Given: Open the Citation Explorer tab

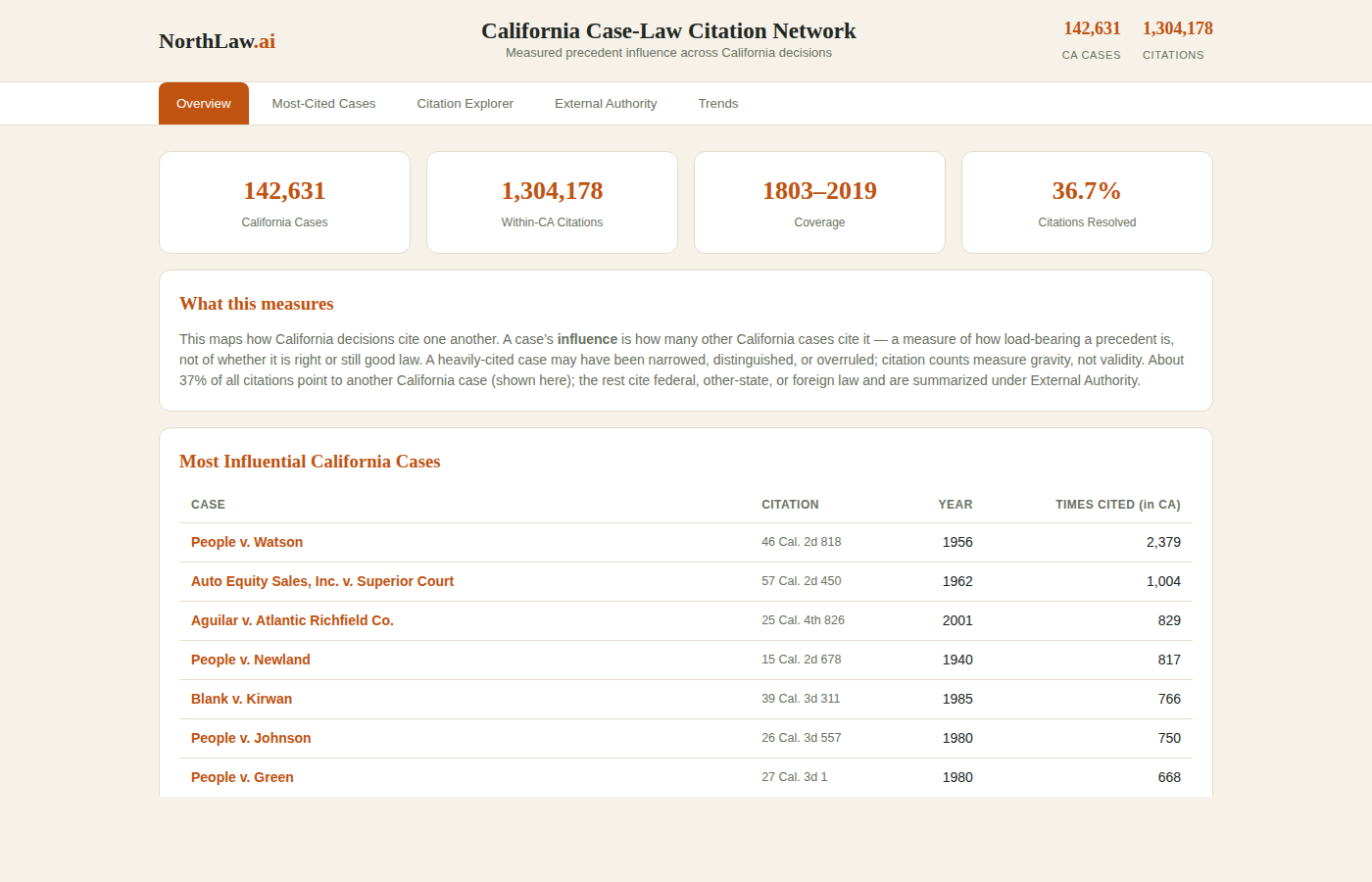Looking at the screenshot, I should point(465,104).
